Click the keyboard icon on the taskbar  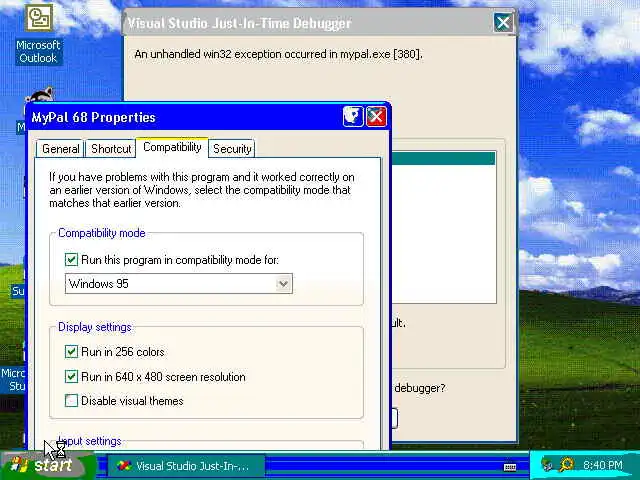[510, 467]
